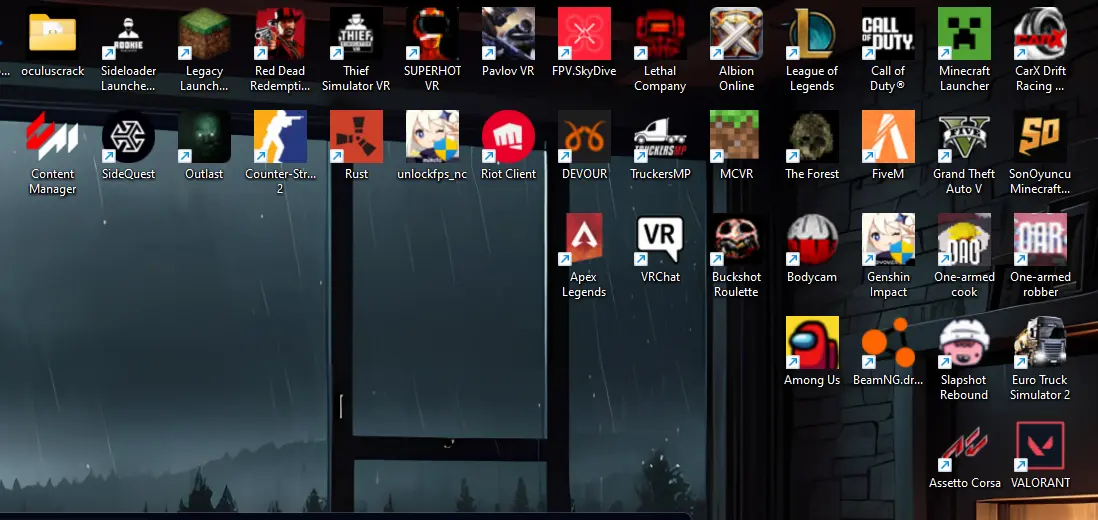
Task: Select the Bodycam shortcut
Action: pyautogui.click(x=812, y=240)
